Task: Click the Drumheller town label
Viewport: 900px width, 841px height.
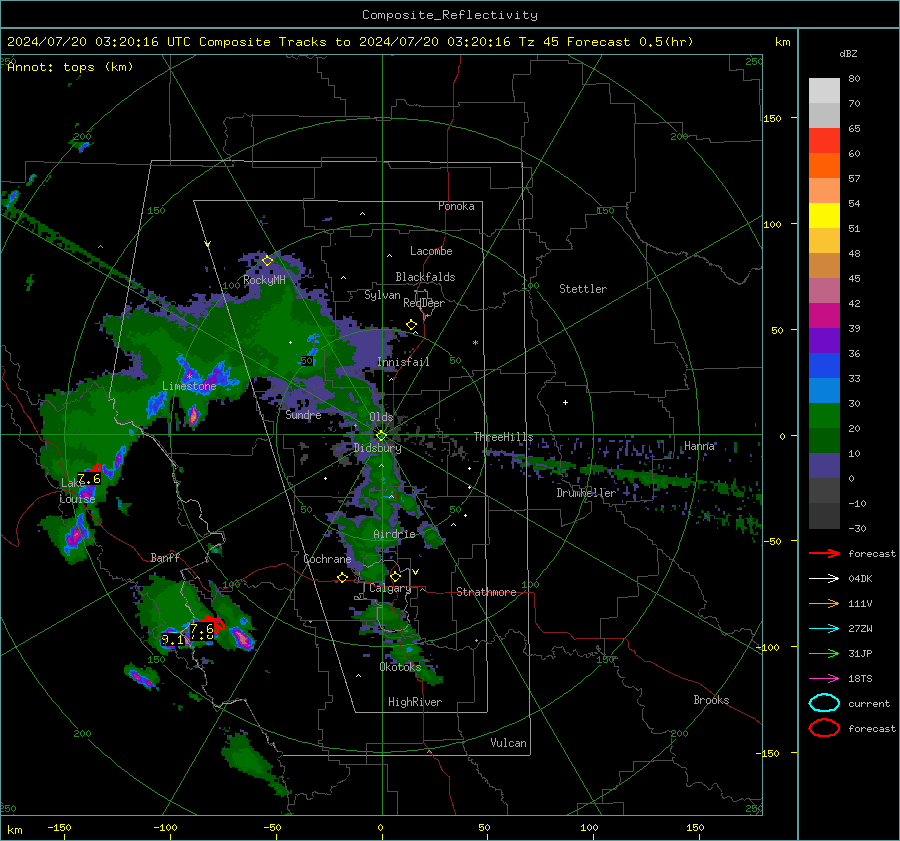Action: pos(586,493)
